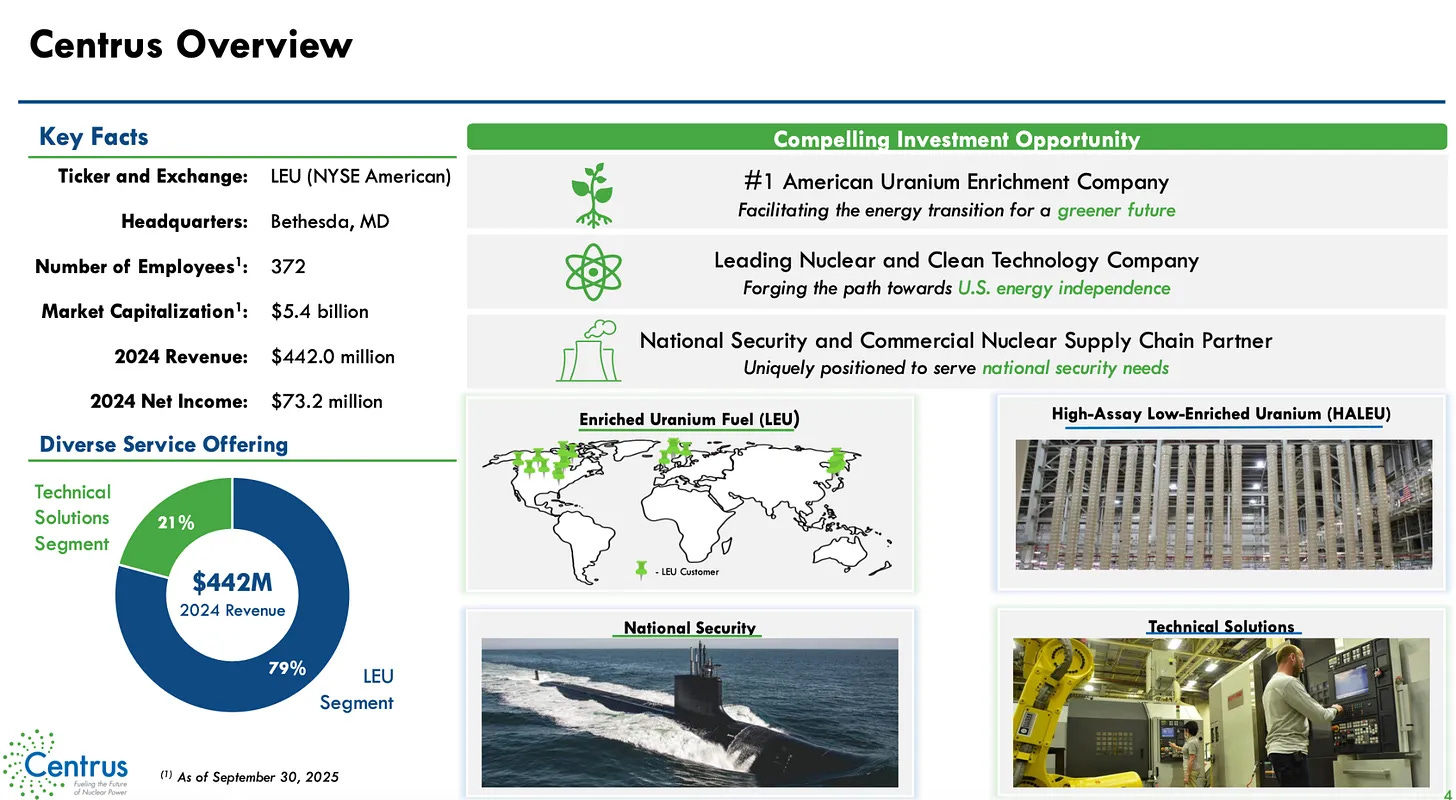
Task: Click the $73.2 million net income value
Action: pyautogui.click(x=327, y=401)
